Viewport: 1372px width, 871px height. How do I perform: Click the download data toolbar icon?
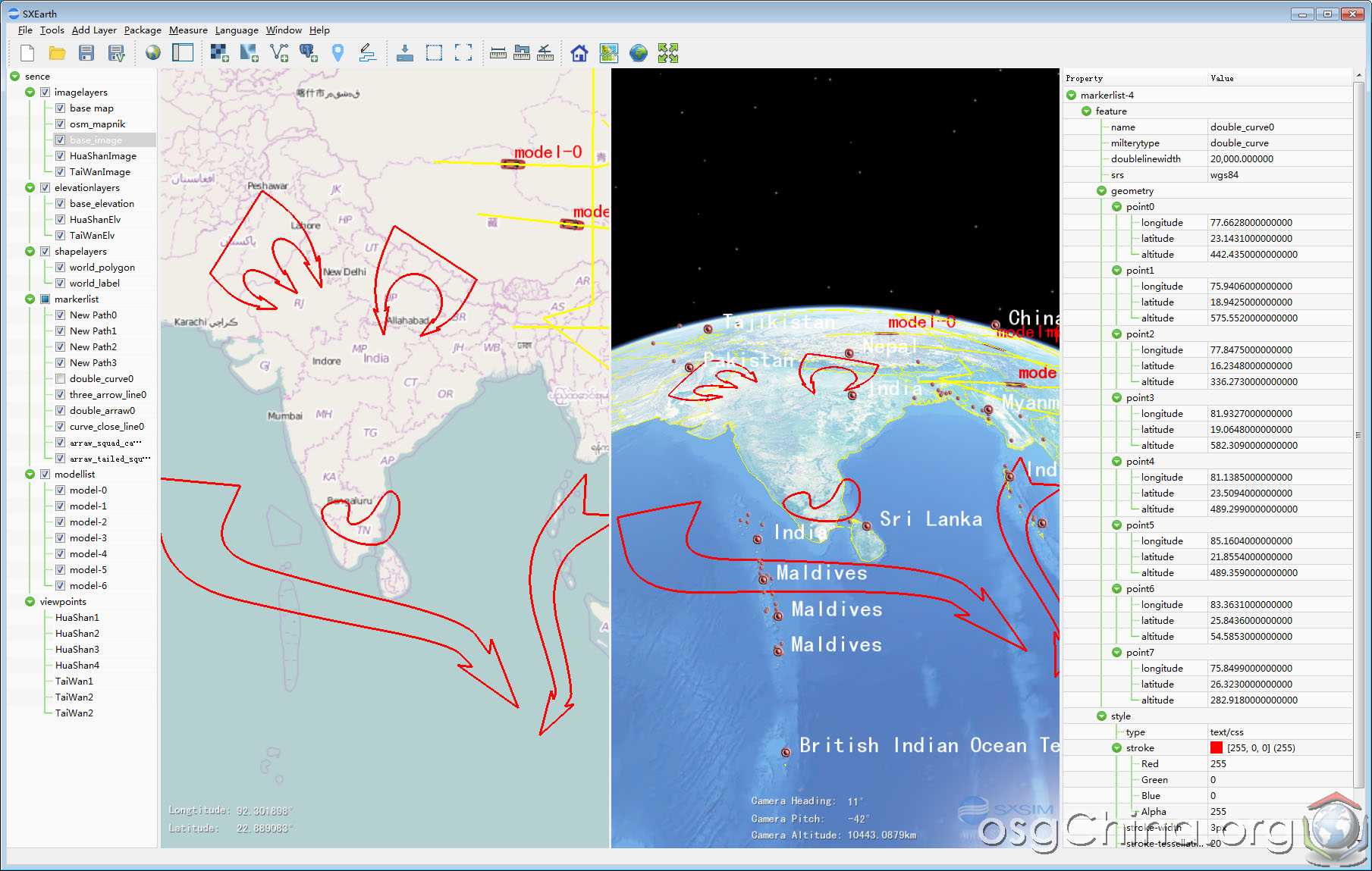pos(405,52)
